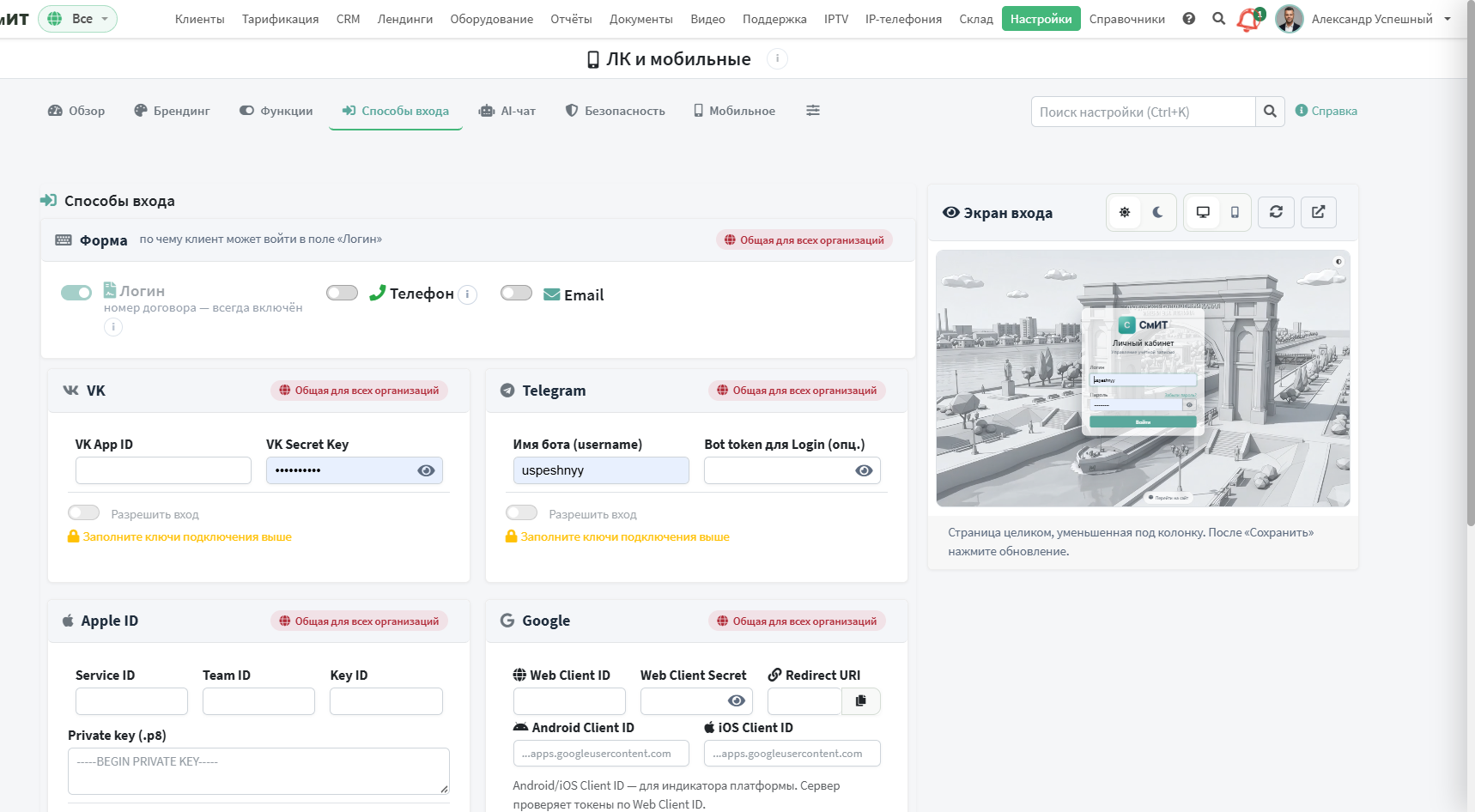The height and width of the screenshot is (812, 1475).
Task: Switch login screen preview to light theme
Action: (x=1125, y=212)
